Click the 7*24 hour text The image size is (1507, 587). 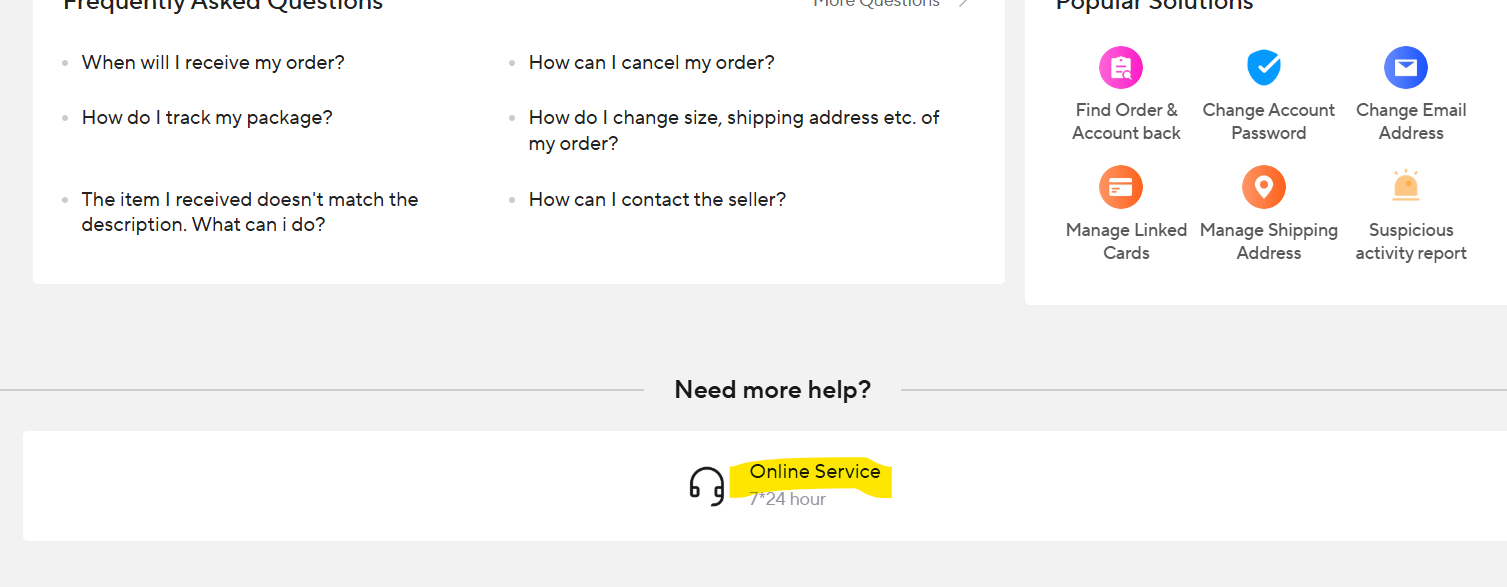point(787,499)
